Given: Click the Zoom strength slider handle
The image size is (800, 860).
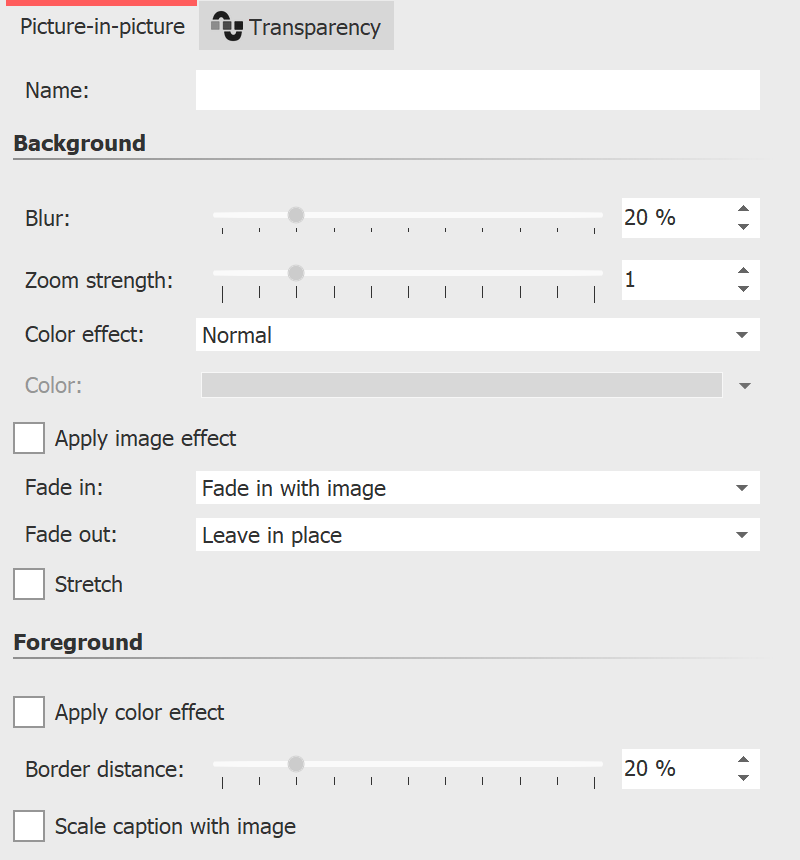Looking at the screenshot, I should (296, 272).
